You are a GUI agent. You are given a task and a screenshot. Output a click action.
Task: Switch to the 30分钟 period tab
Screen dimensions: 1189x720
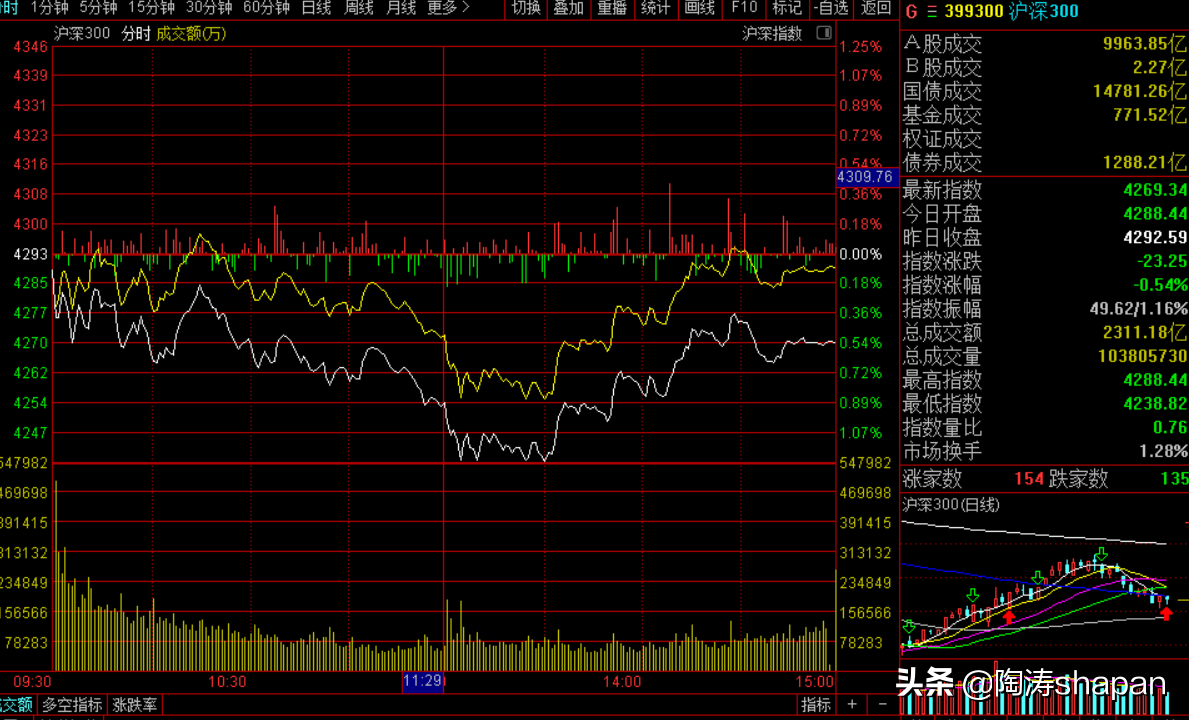coord(209,8)
